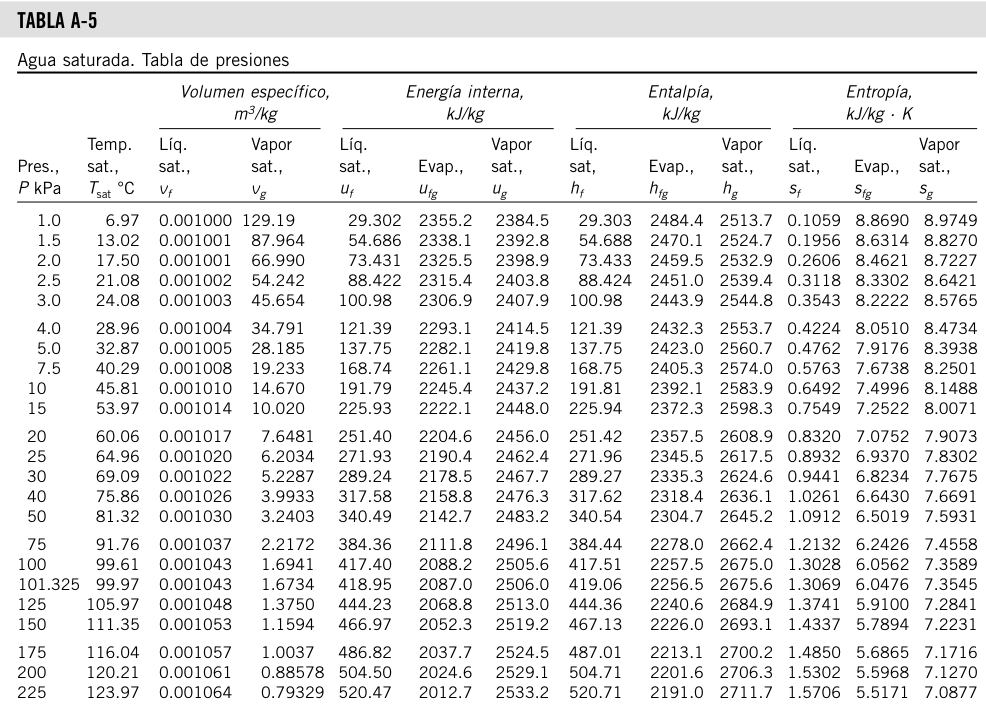Viewport: 986px width, 706px height.
Task: Select saturation temperature 6.97
Action: click(x=122, y=220)
